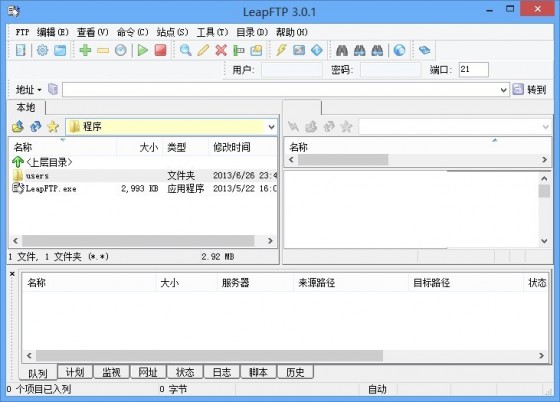Click into the 密码 password field
560x402 pixels.
(390, 70)
